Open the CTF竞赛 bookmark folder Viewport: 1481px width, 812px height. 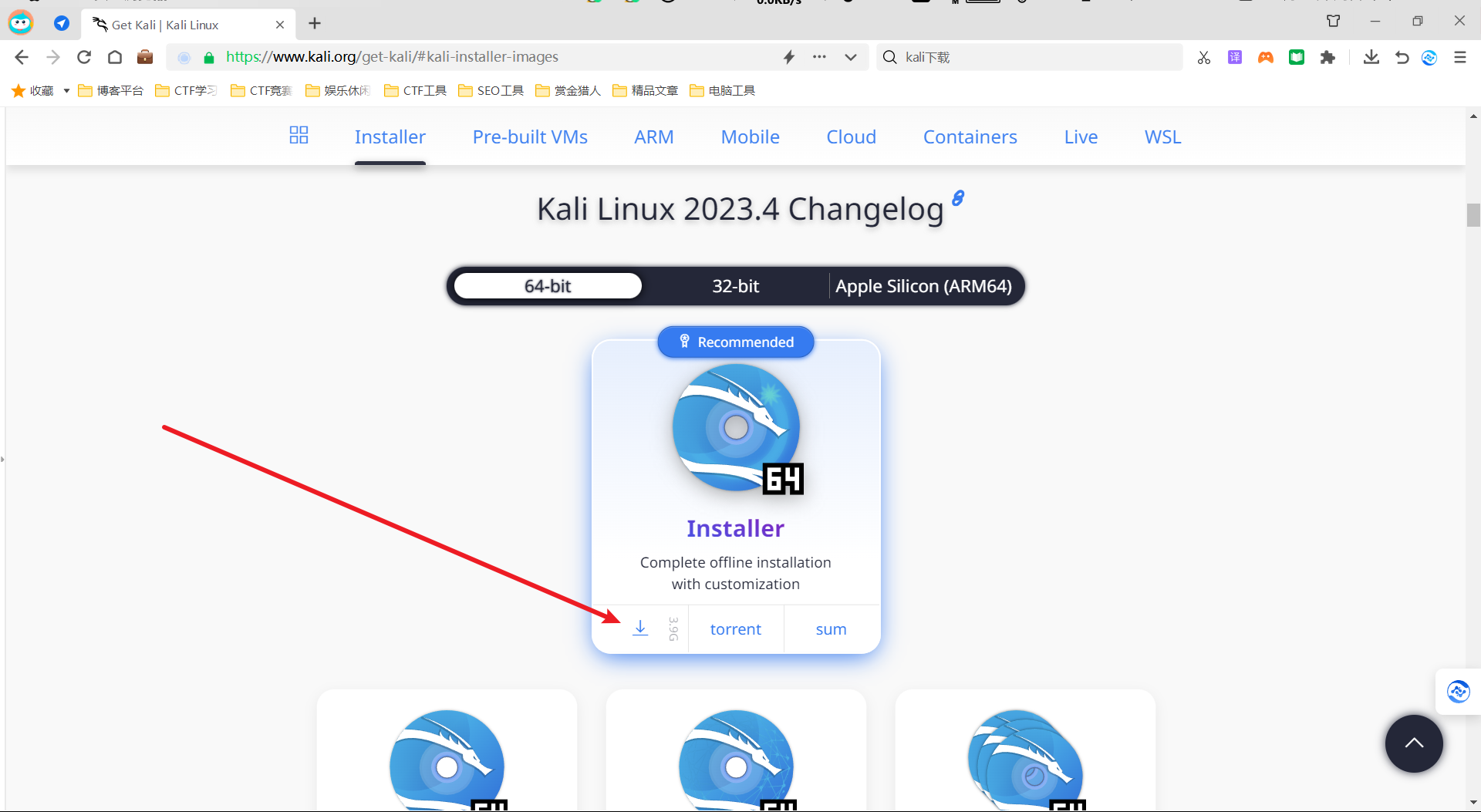point(261,90)
